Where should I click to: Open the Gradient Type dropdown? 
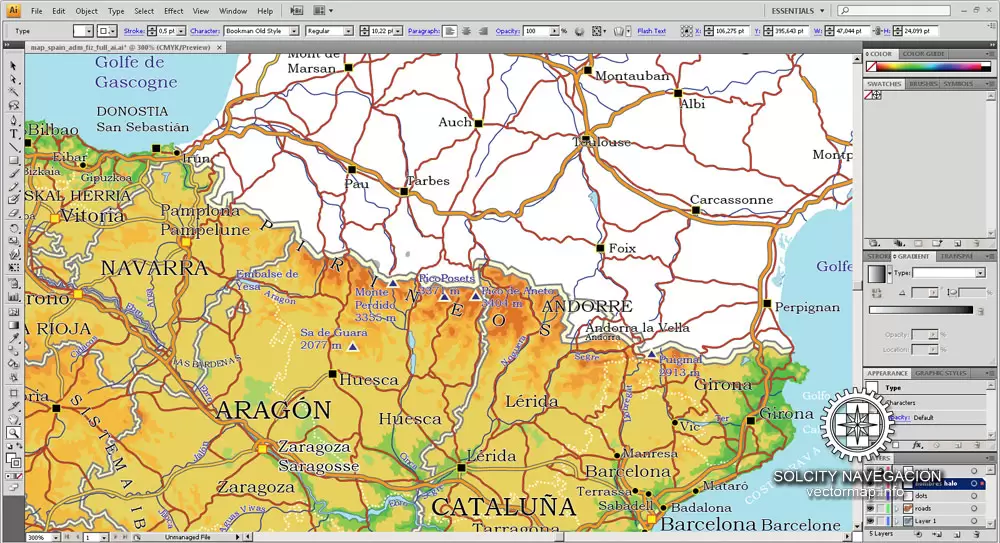pos(980,272)
